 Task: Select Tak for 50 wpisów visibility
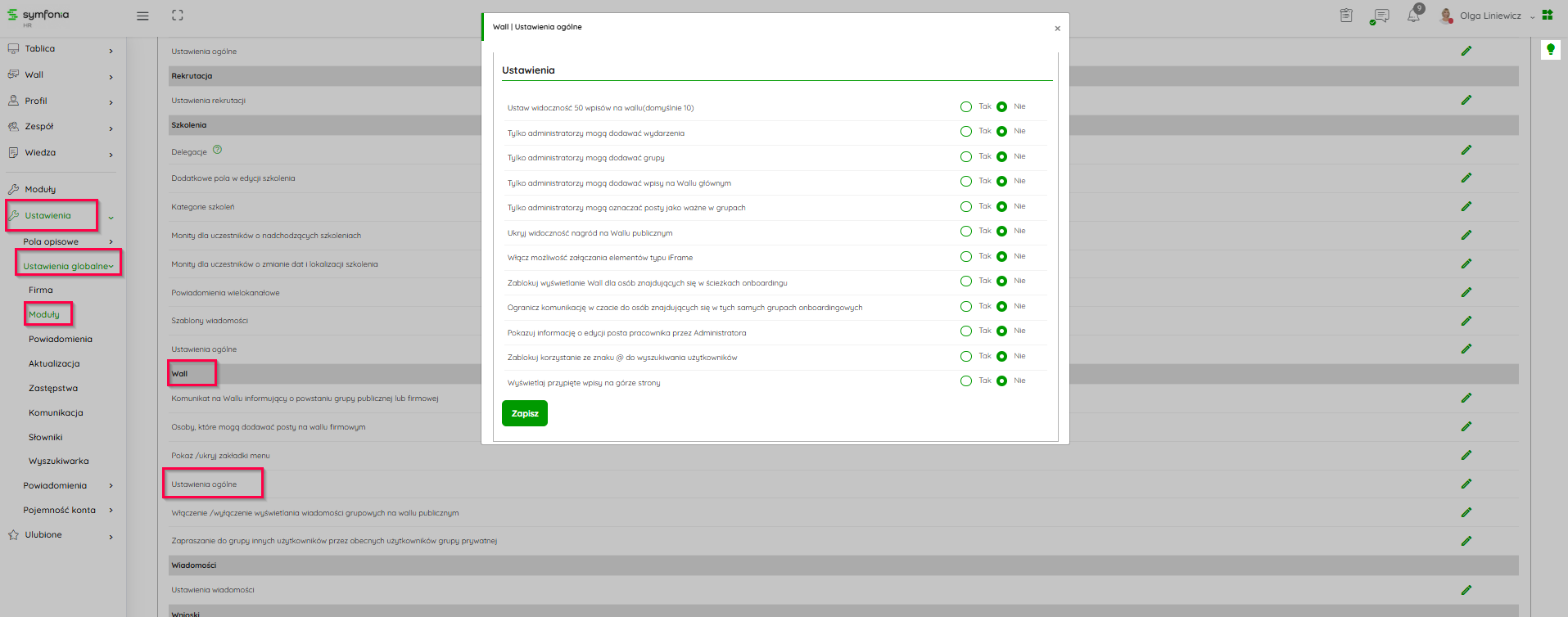click(x=966, y=107)
